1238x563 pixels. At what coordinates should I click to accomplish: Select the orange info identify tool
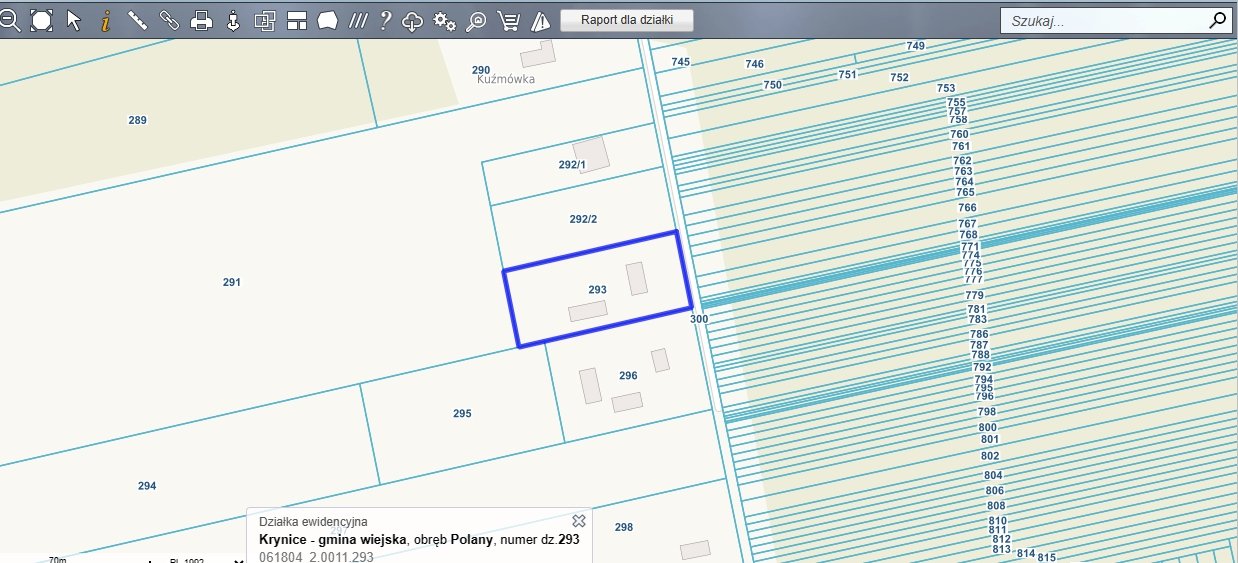(x=105, y=20)
